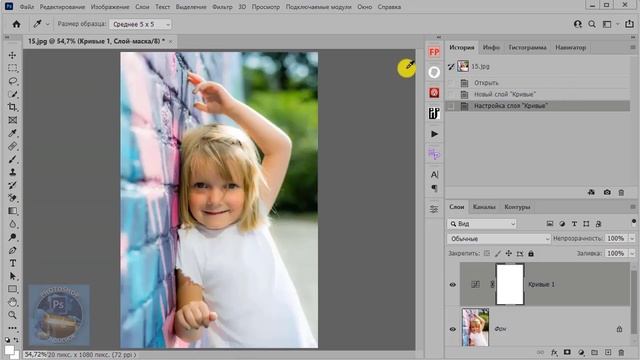Set history brush source for Новый слой "Кривые"

(x=451, y=94)
